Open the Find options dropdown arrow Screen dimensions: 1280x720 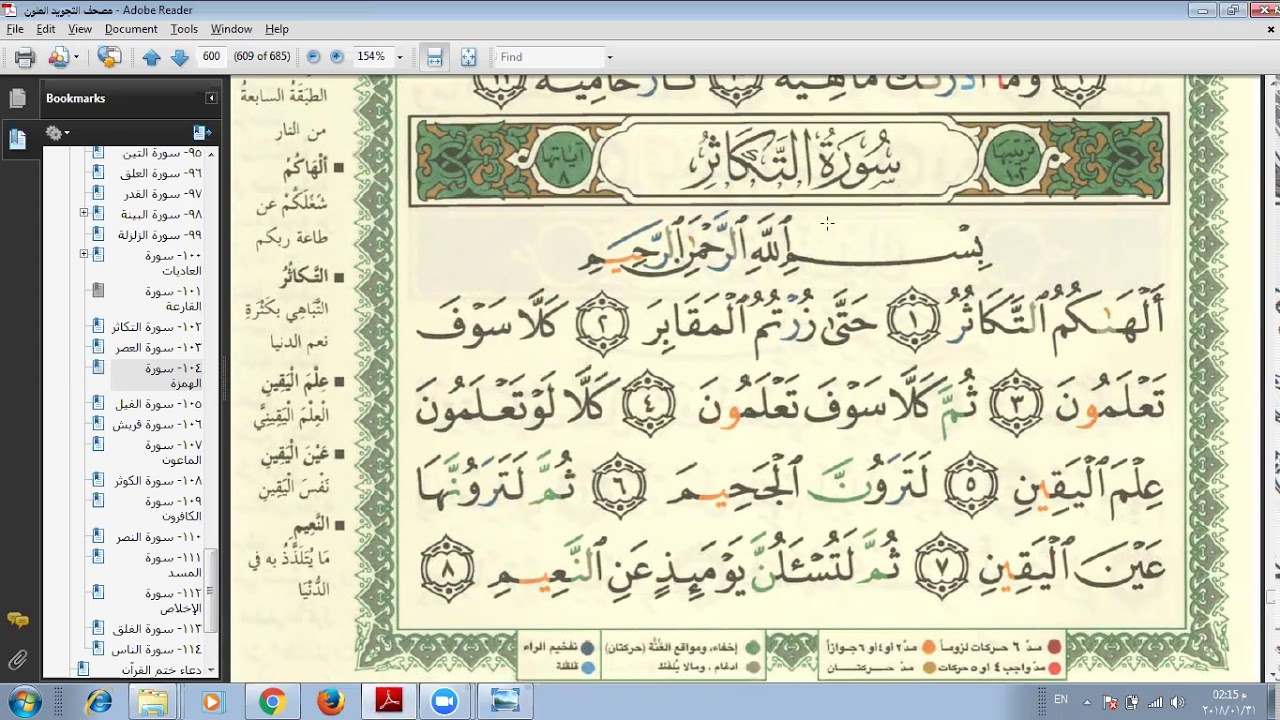point(609,57)
